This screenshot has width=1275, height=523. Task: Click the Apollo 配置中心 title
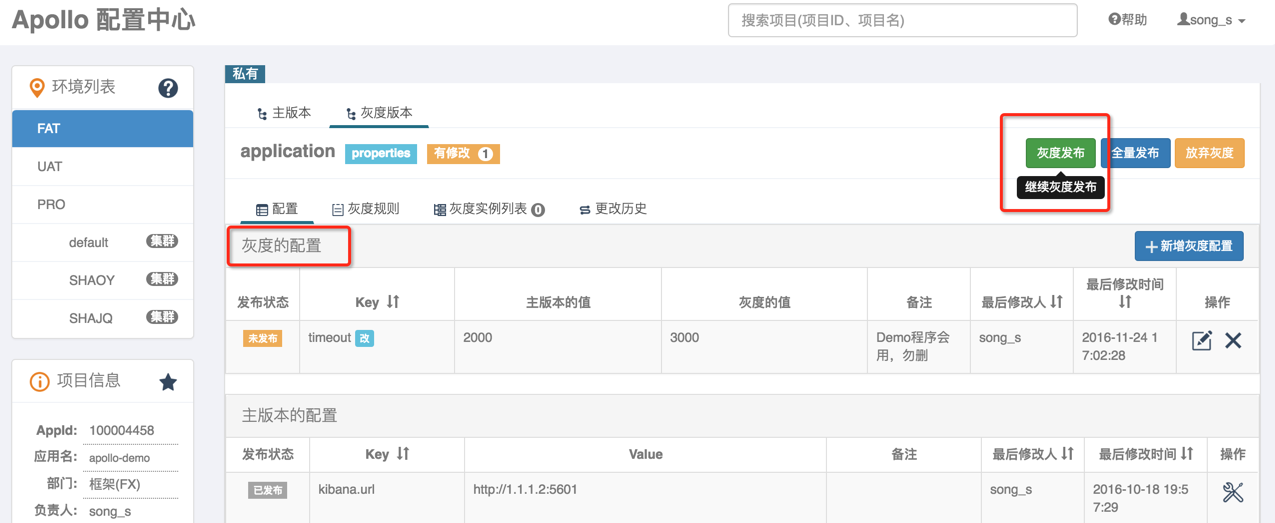(104, 20)
